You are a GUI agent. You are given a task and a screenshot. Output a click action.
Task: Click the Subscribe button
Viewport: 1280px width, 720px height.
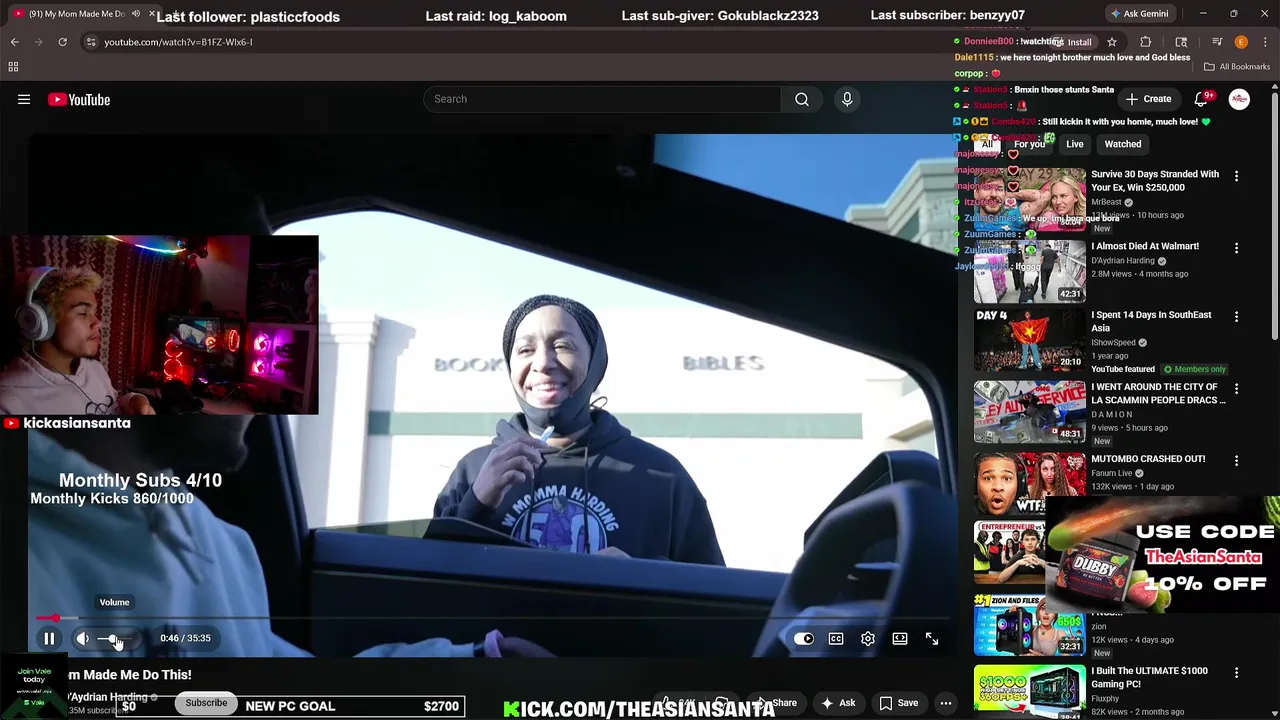(206, 703)
